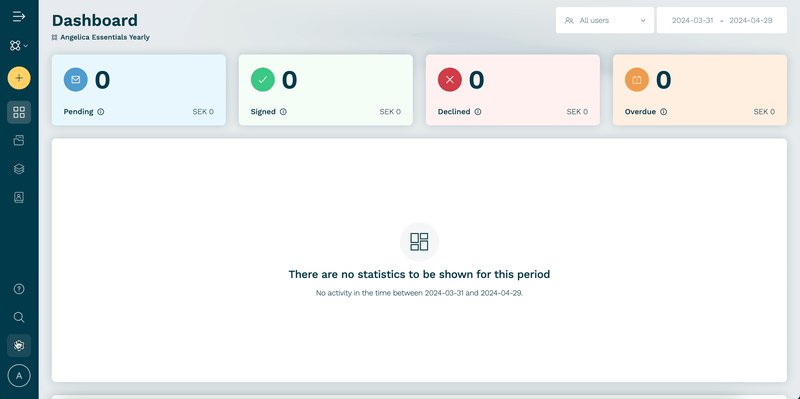Open the All users dropdown
Screen dimensions: 800x399
[x=605, y=20]
